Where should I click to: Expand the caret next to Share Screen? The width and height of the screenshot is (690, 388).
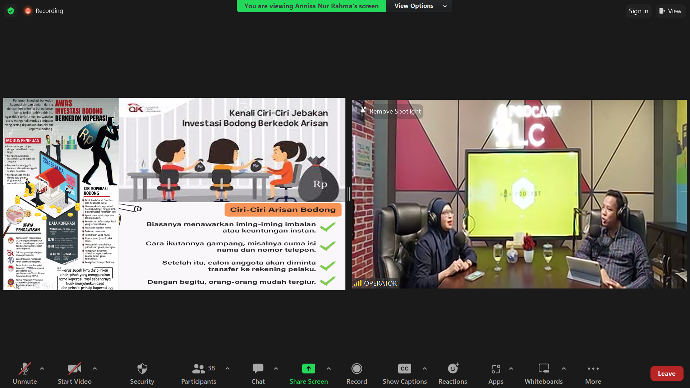coord(329,369)
